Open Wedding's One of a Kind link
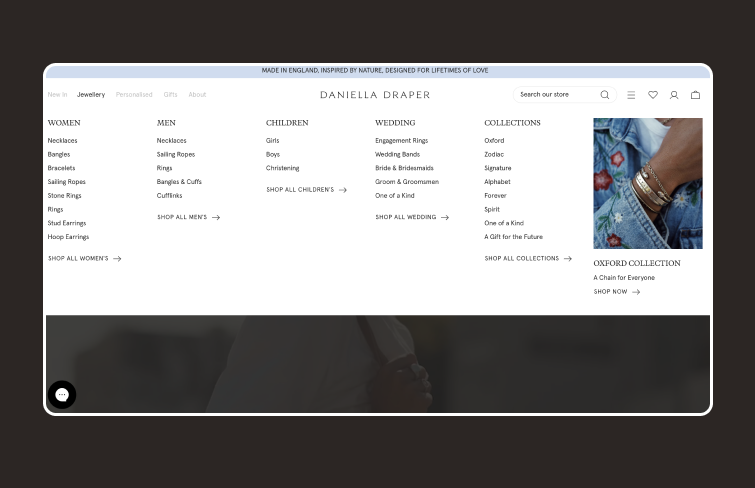This screenshot has height=488, width=755. pyautogui.click(x=395, y=196)
